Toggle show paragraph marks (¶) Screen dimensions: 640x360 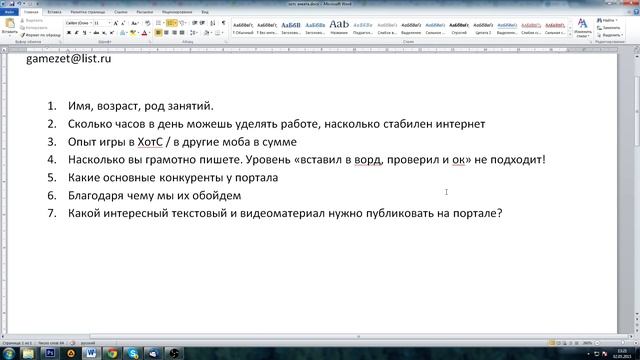(223, 23)
